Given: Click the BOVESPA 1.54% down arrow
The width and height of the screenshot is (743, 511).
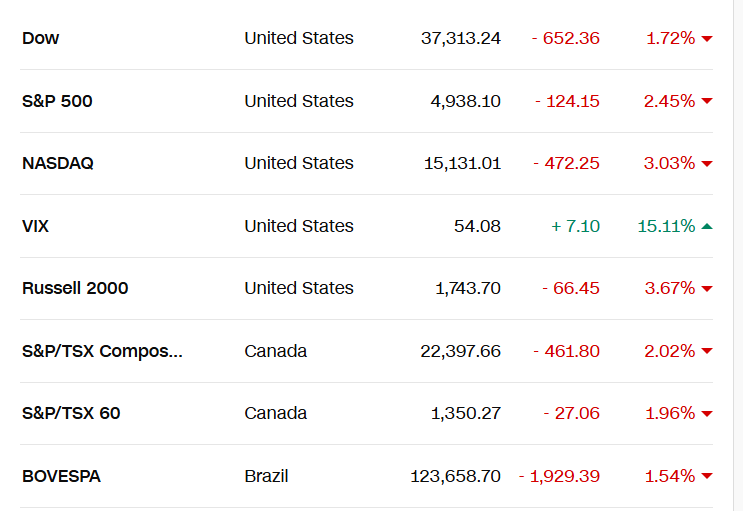Looking at the screenshot, I should [x=707, y=476].
